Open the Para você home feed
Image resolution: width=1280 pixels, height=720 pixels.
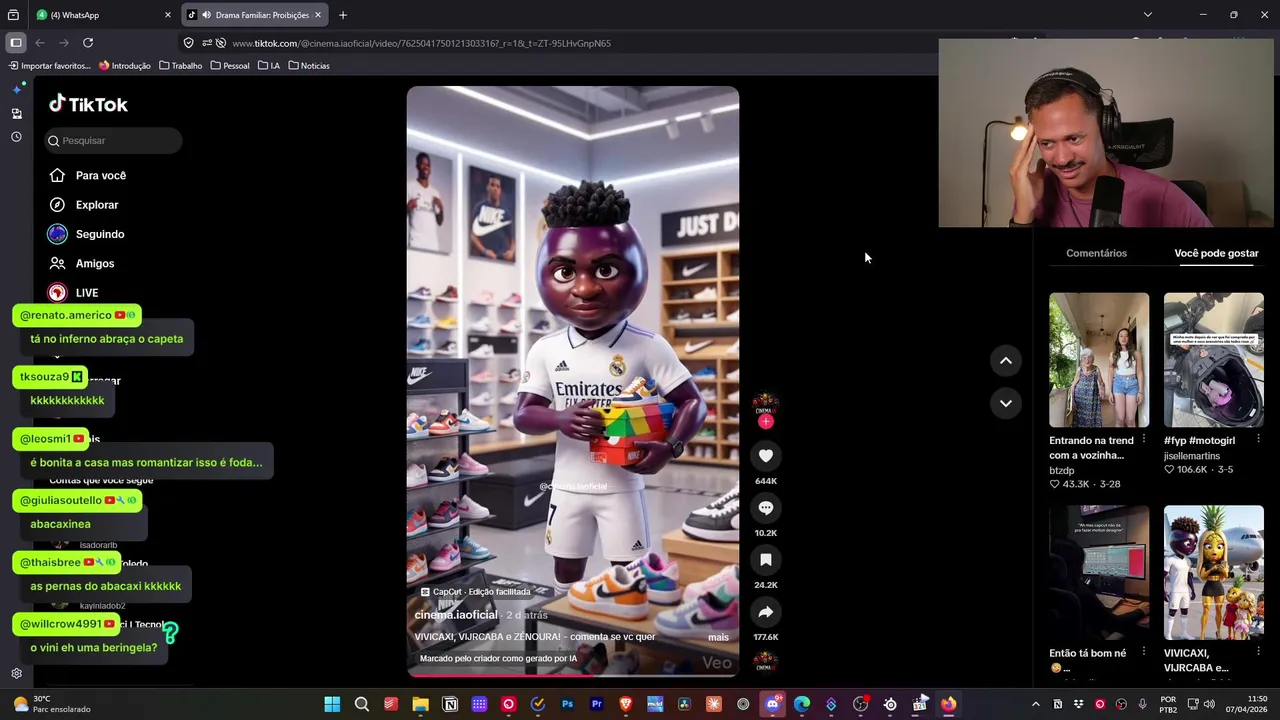(x=87, y=175)
